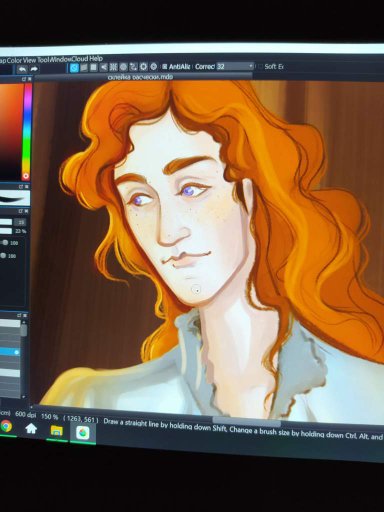Enable the radial snap icon
Screen dimensions: 384x512
(x=113, y=67)
